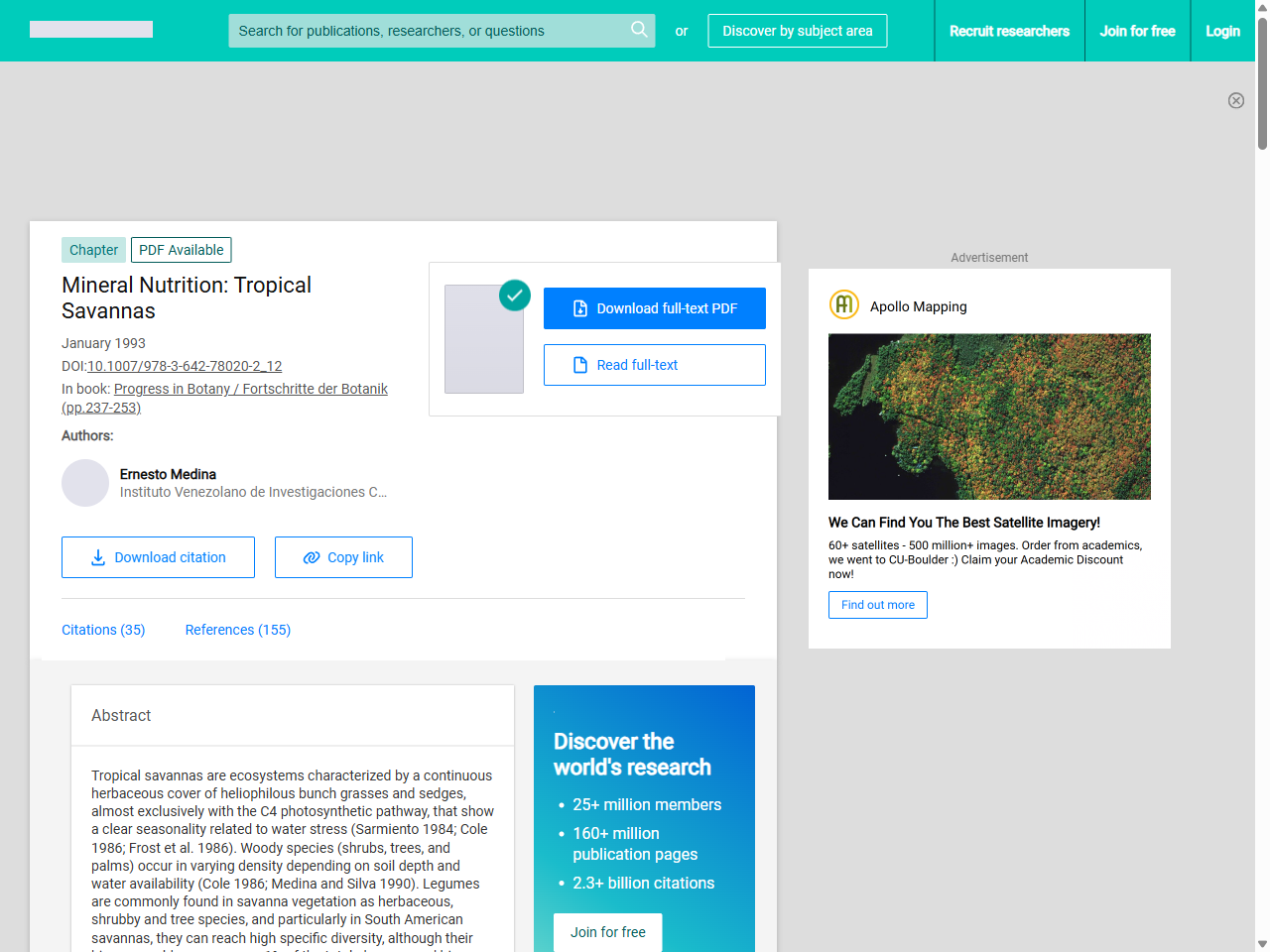This screenshot has height=952, width=1270.
Task: Switch to the Citations (35) tab
Action: [103, 630]
